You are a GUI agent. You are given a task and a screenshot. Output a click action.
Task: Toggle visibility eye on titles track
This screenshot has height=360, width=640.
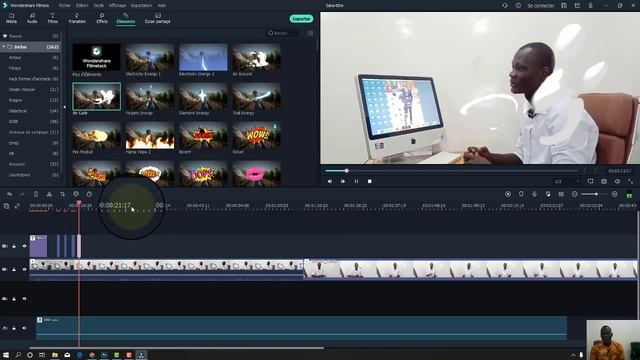coord(24,246)
